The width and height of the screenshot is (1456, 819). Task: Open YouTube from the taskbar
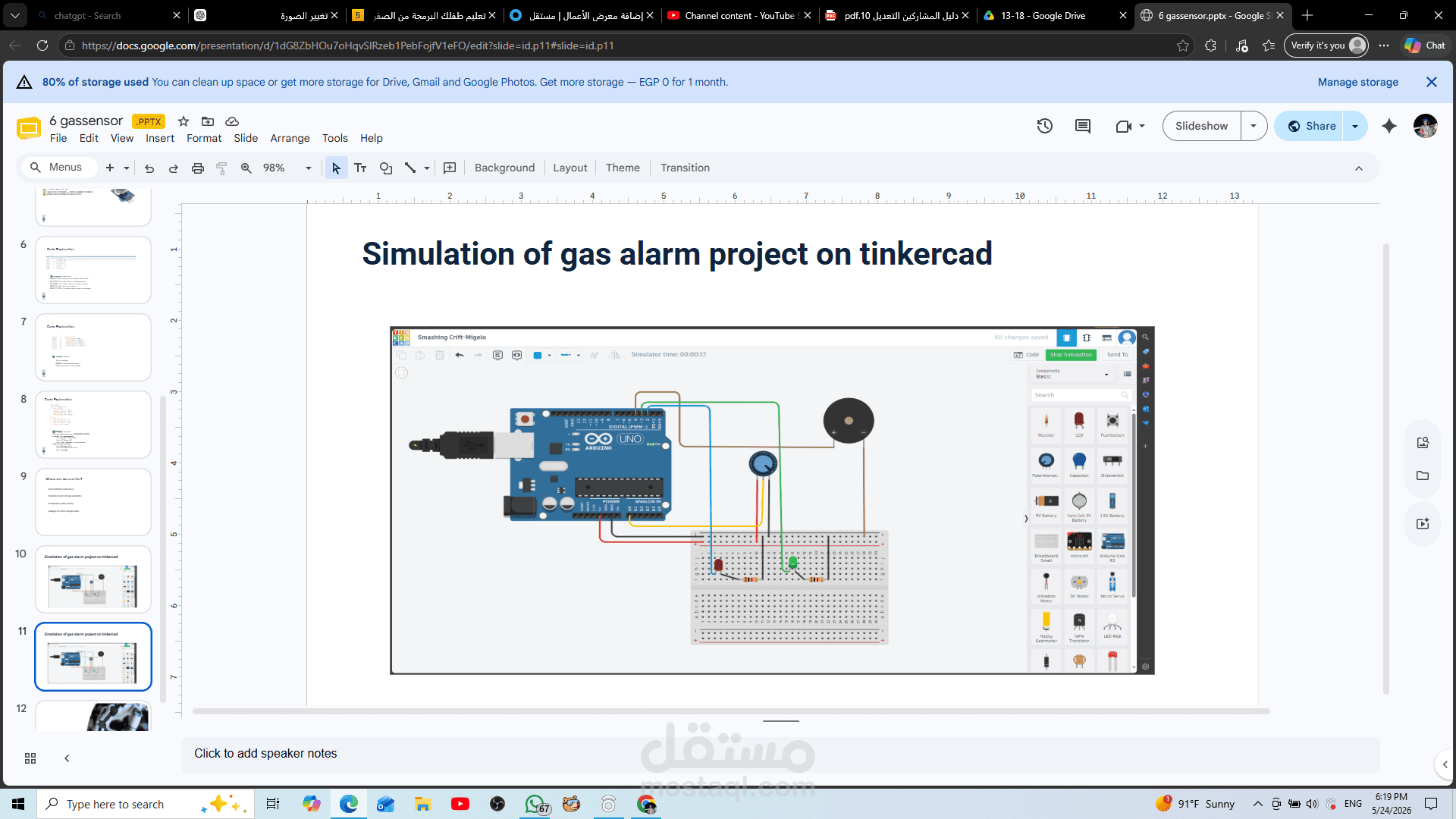[460, 804]
